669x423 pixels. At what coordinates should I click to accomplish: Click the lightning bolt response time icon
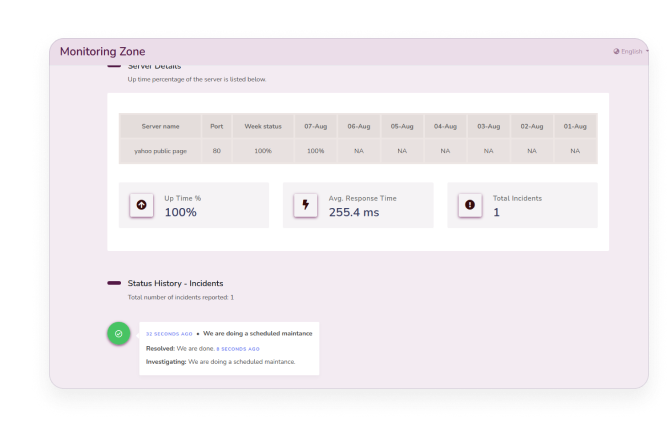(x=305, y=205)
